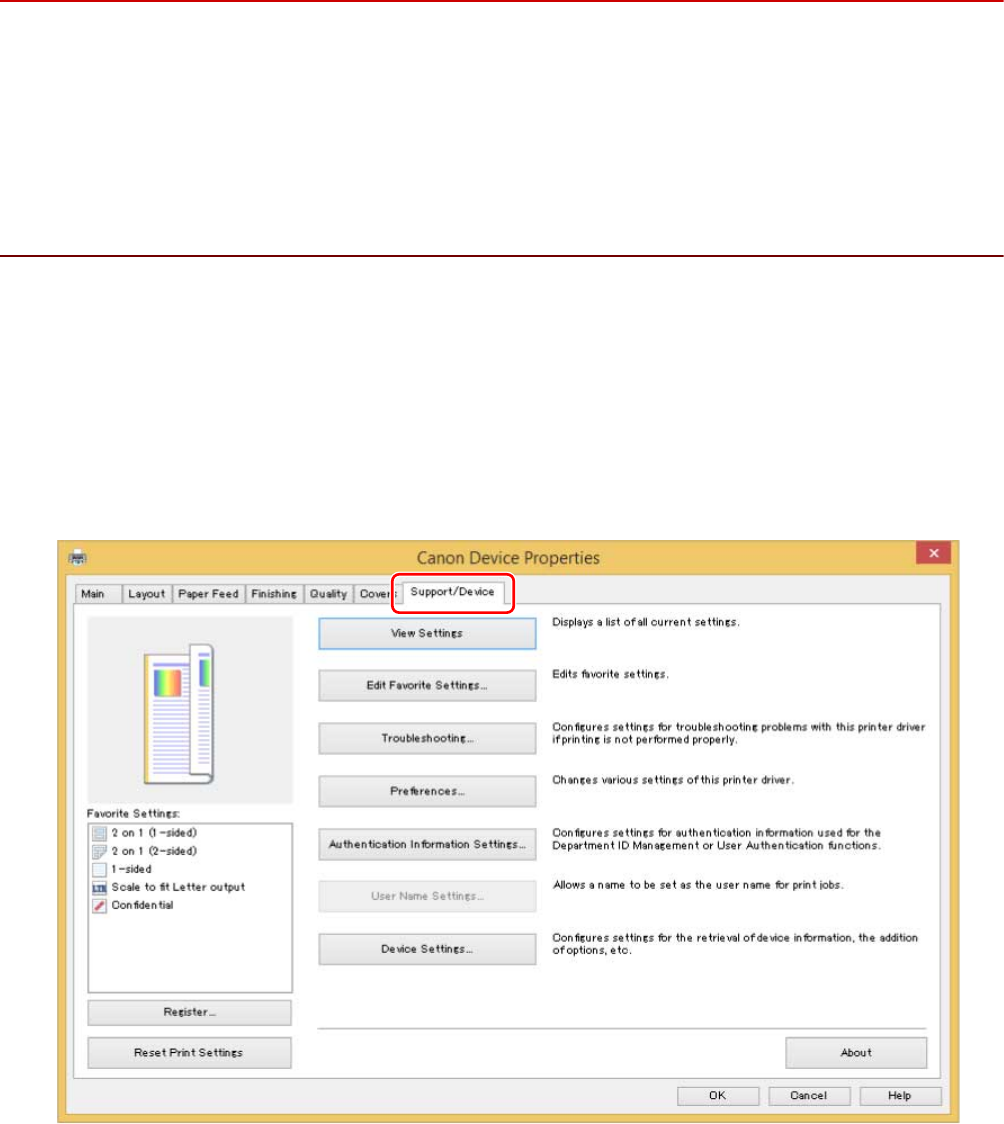Click the 1-sided favorite page icon
This screenshot has width=1004, height=1124.
(x=100, y=870)
